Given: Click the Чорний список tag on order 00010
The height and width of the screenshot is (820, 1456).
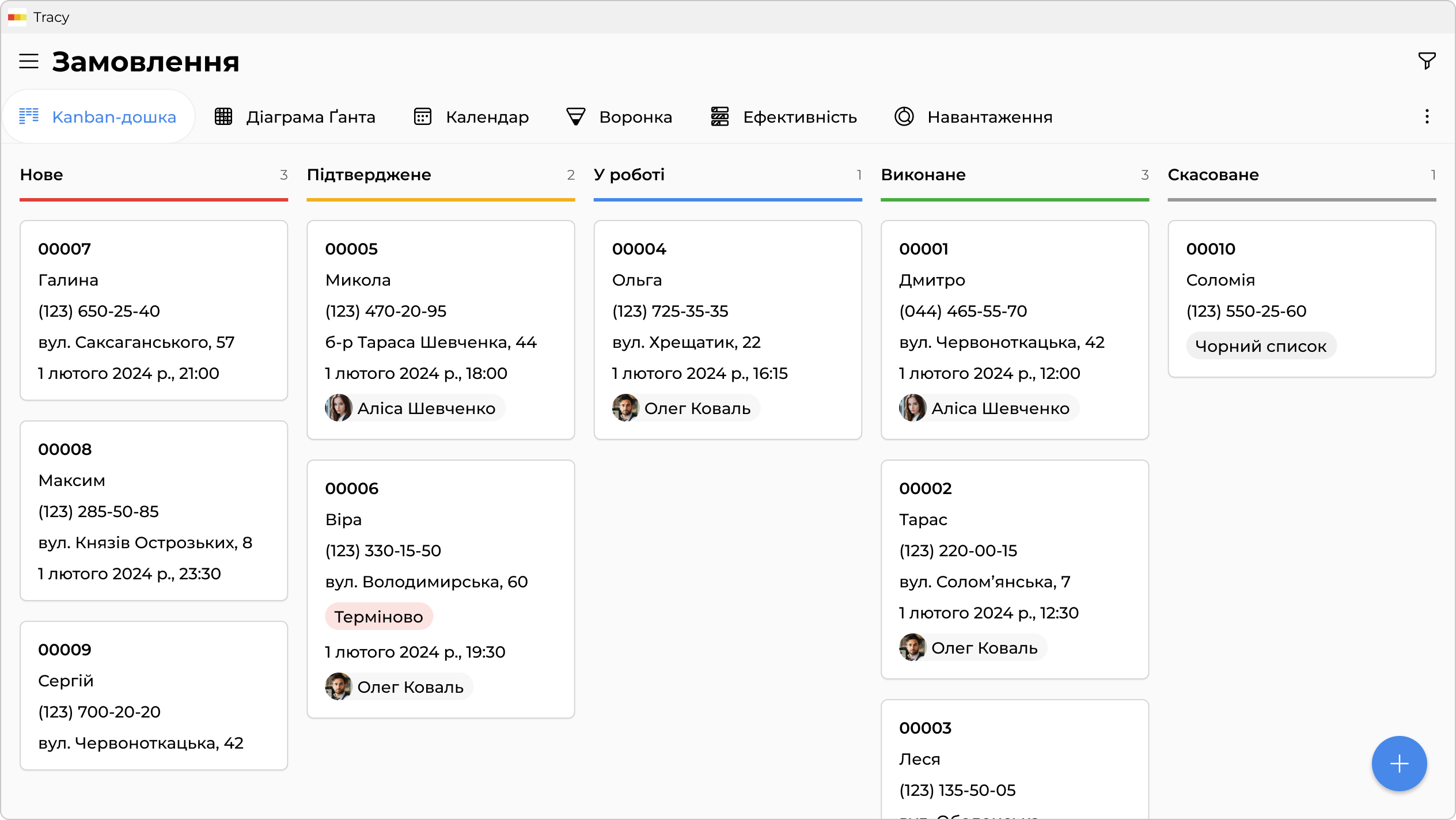Looking at the screenshot, I should [1260, 346].
